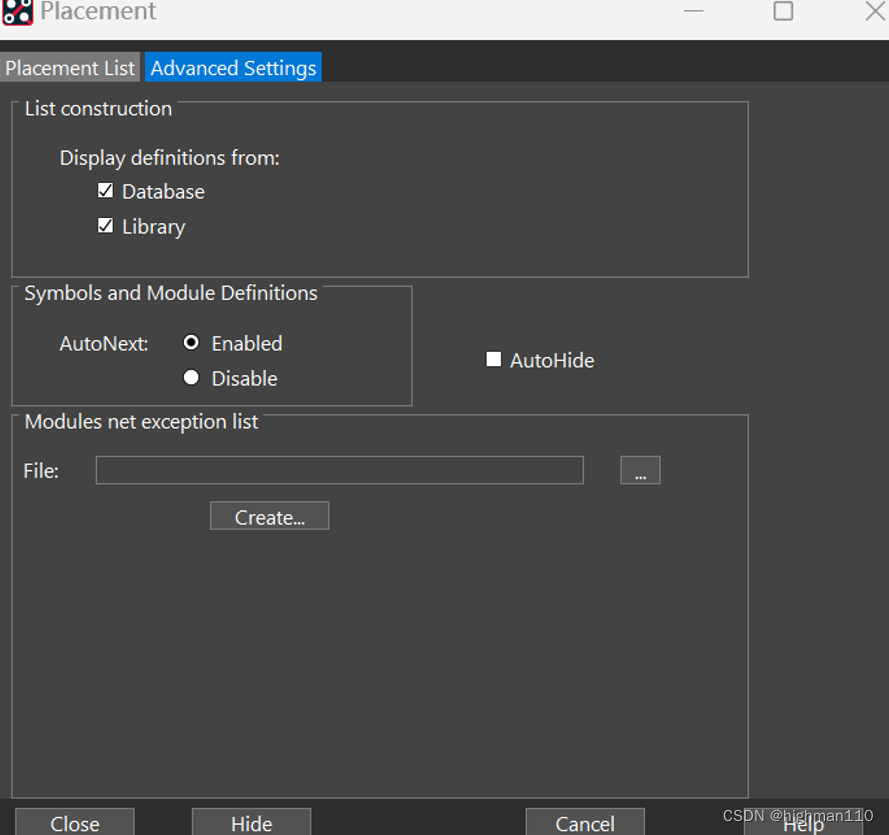Image resolution: width=889 pixels, height=835 pixels.
Task: Click the File: label
Action: 41,471
